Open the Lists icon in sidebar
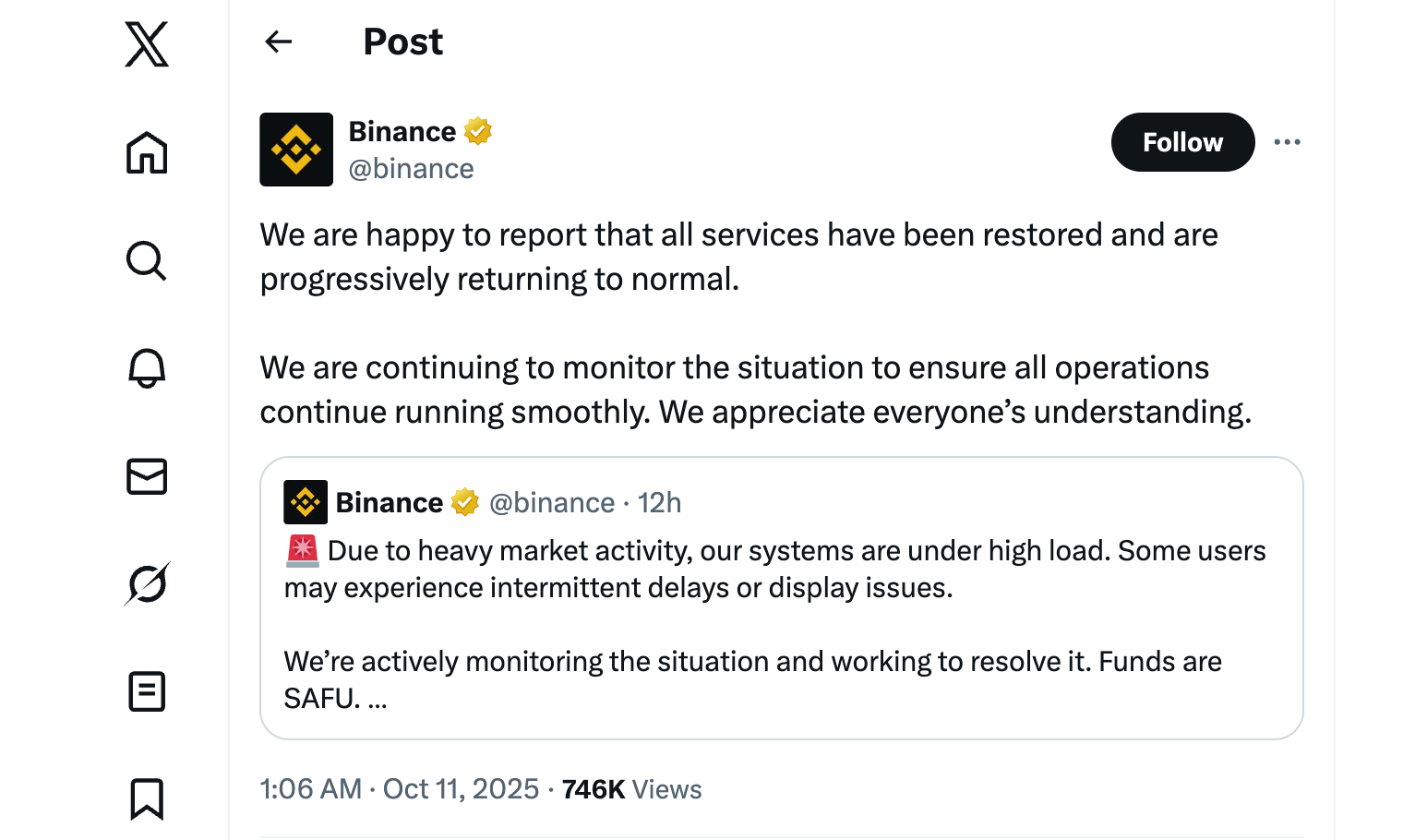Viewport: 1427px width, 840px height. 147,691
